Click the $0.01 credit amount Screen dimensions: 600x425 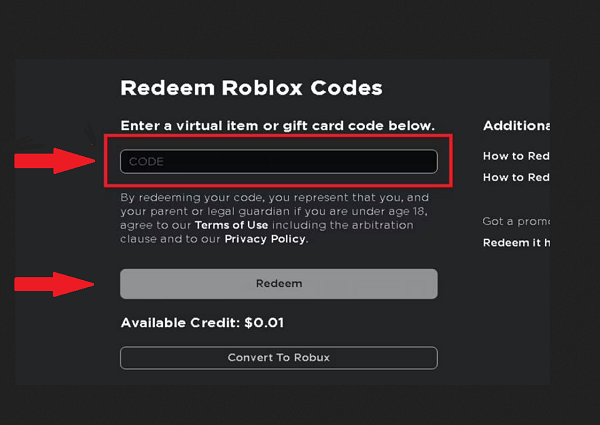point(264,323)
